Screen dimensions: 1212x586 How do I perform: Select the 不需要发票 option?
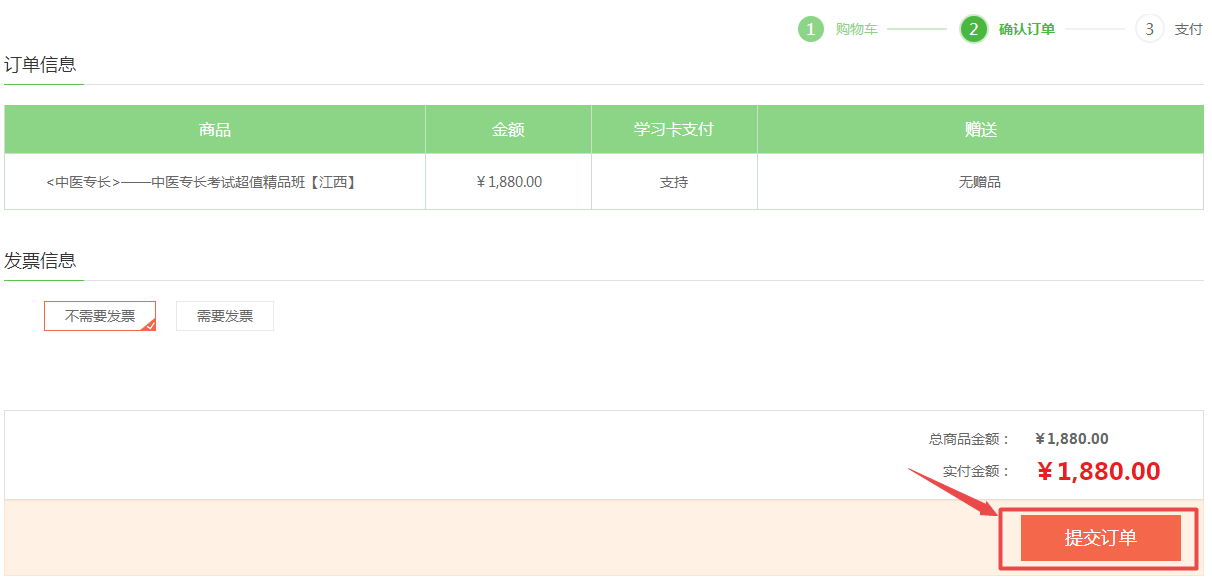click(100, 316)
